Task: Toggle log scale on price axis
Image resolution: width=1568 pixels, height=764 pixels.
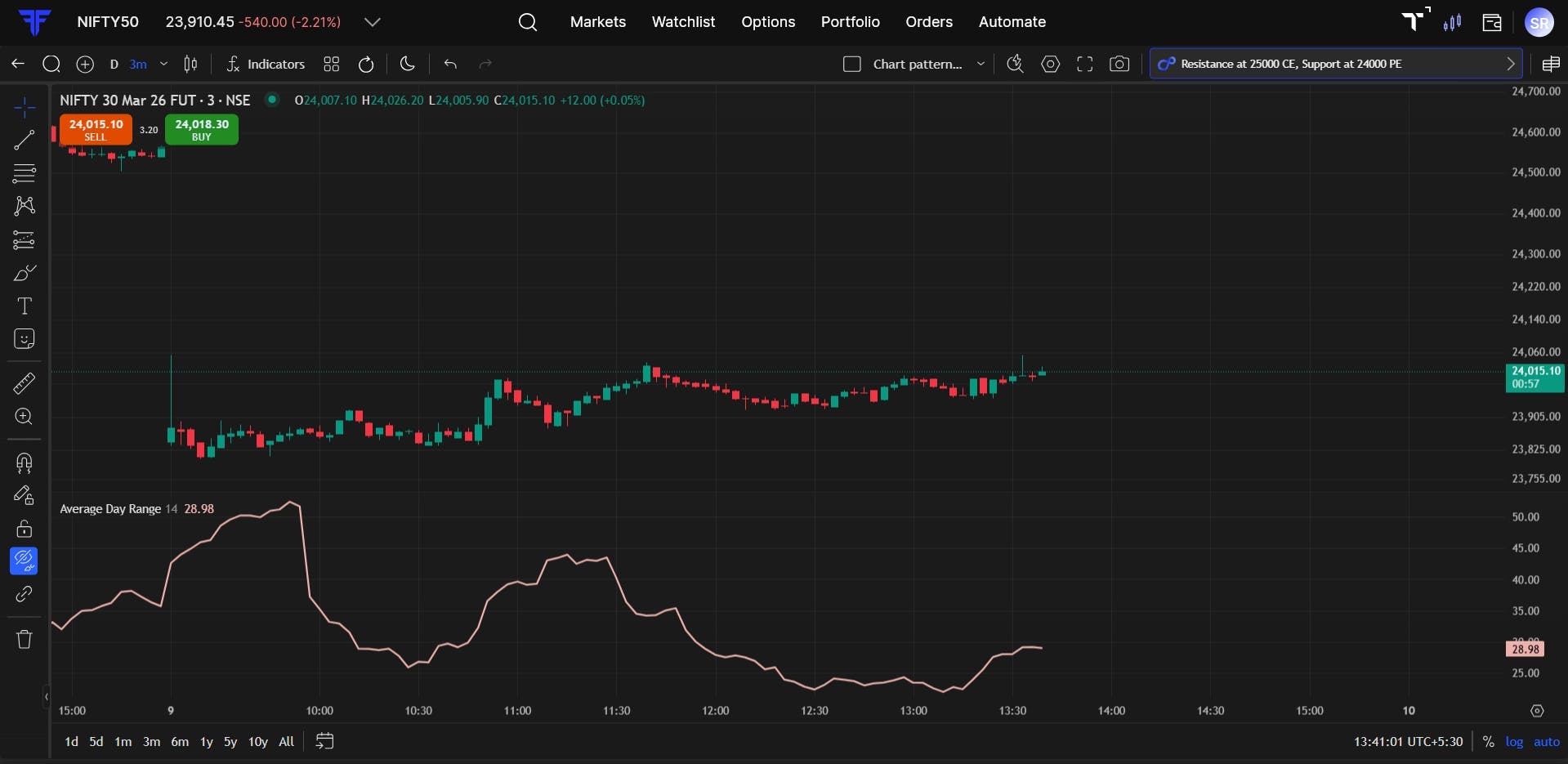Action: click(x=1514, y=742)
